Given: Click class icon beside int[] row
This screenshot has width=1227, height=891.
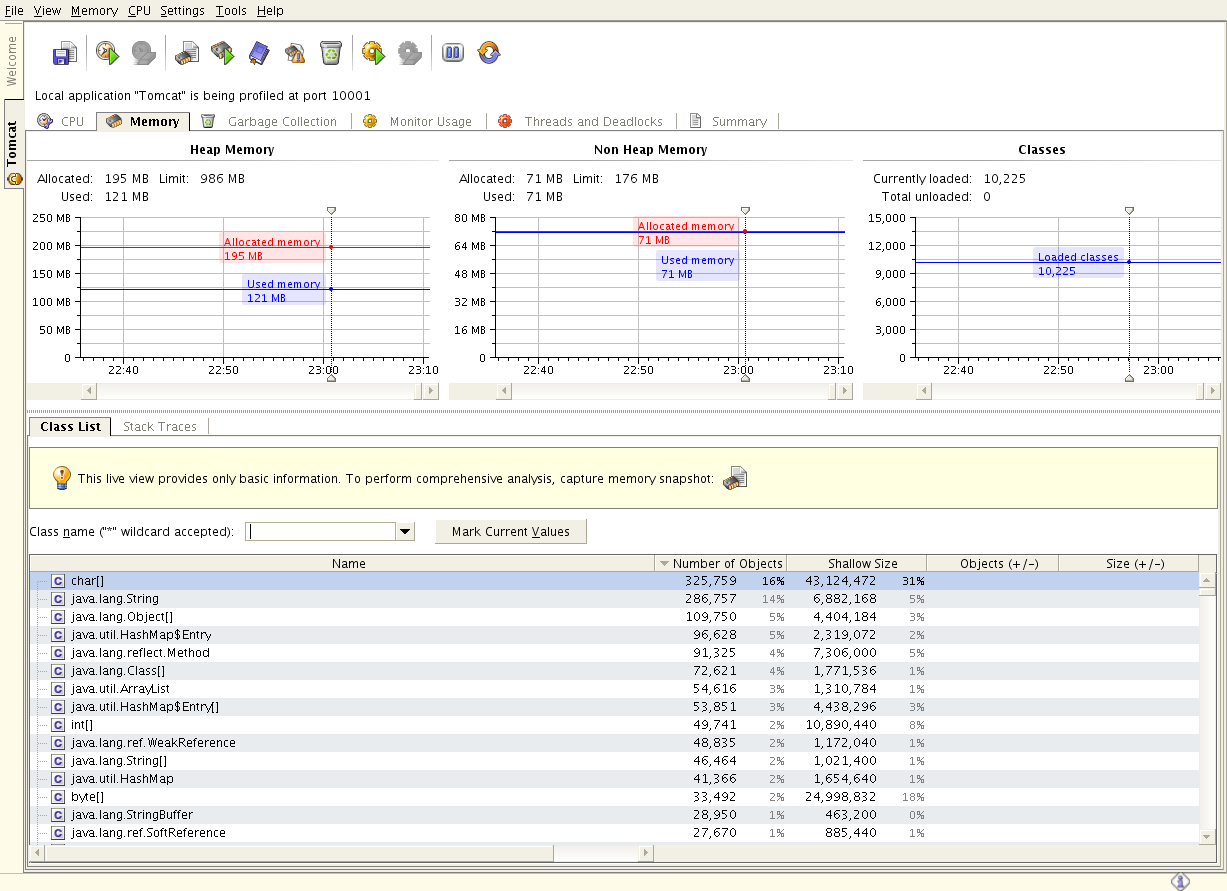Looking at the screenshot, I should coord(58,725).
